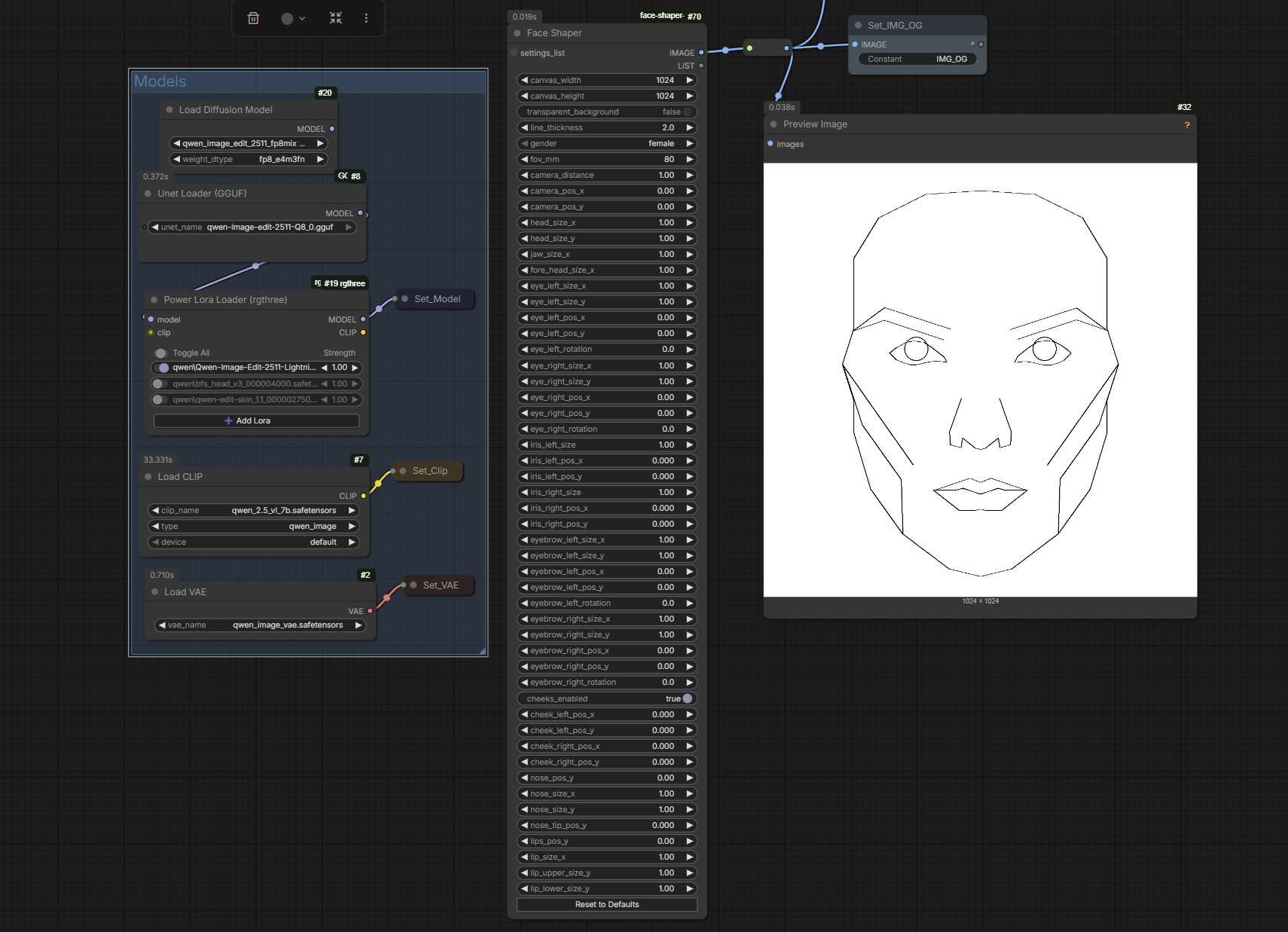Image resolution: width=1288 pixels, height=932 pixels.
Task: Switch the Toggle All lora switch
Action: [x=160, y=353]
